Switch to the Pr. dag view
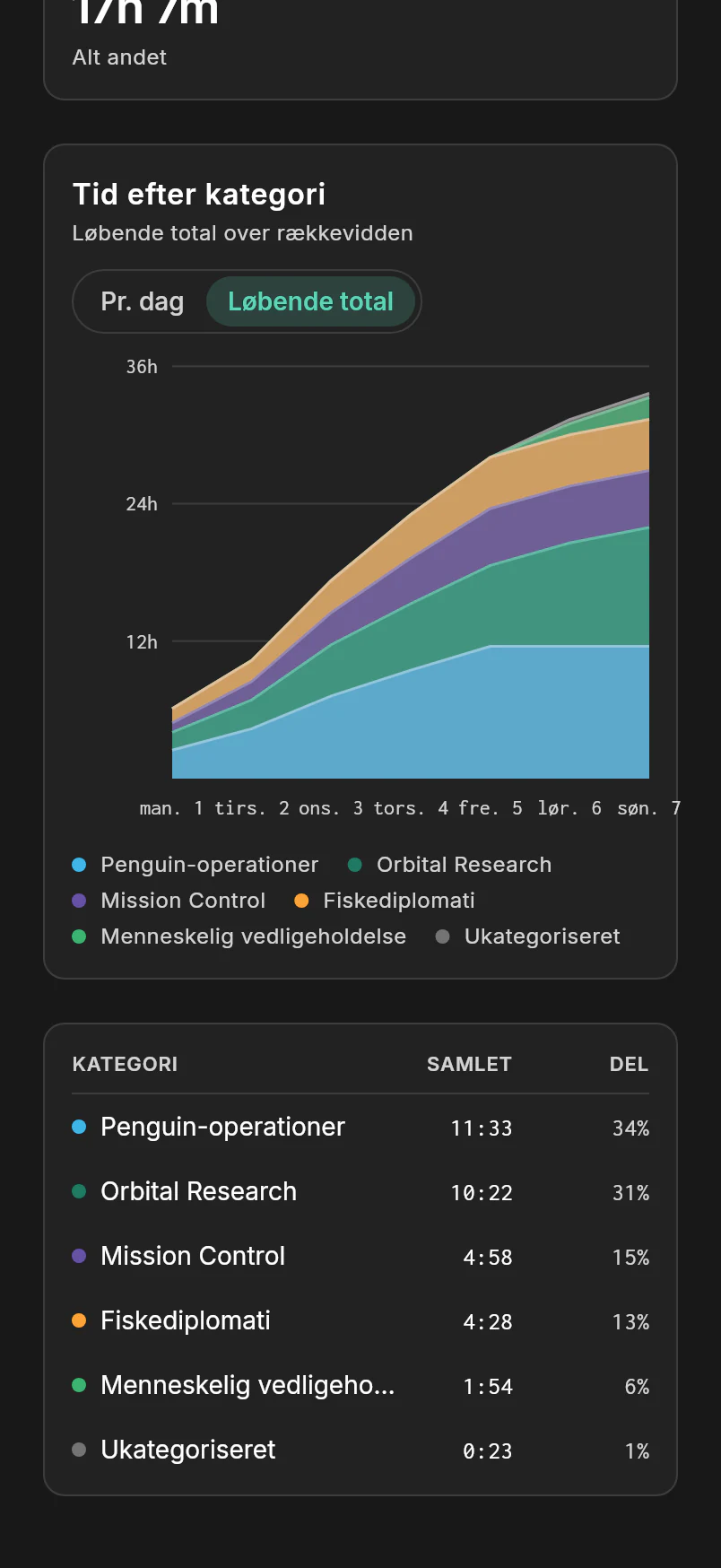Image resolution: width=721 pixels, height=1568 pixels. coord(142,301)
